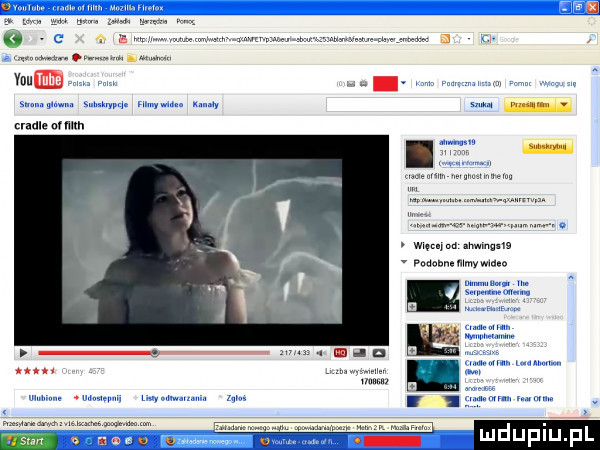This screenshot has height=450, width=600.
Task: Click the video URL field
Action: click(x=481, y=200)
